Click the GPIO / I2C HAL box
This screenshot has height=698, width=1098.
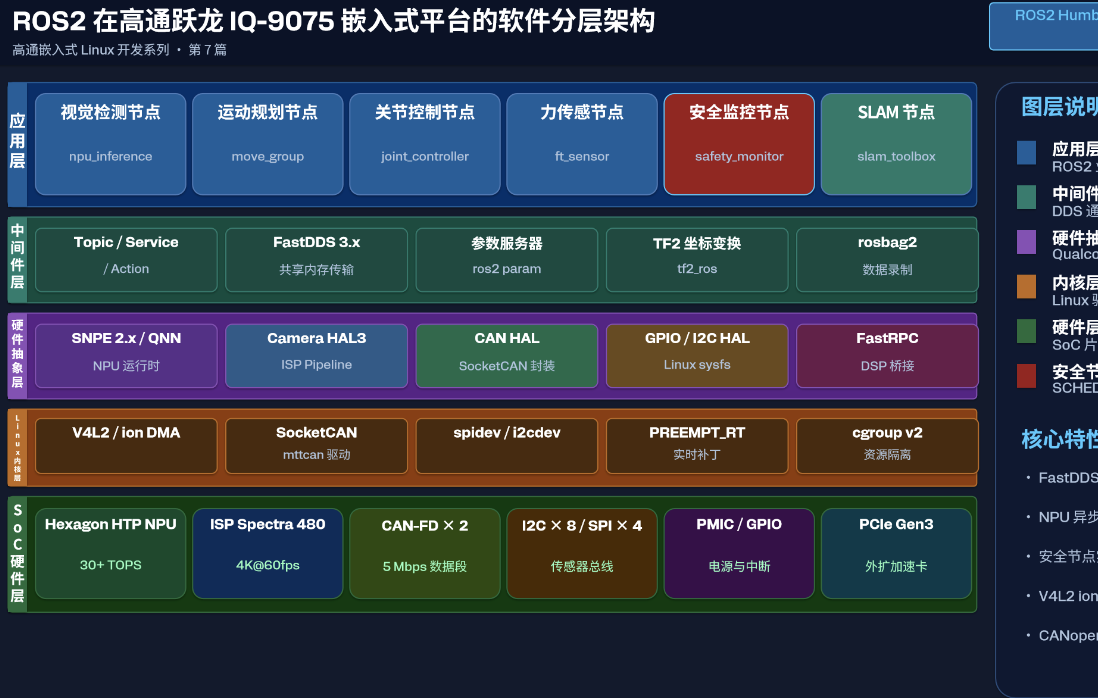click(697, 356)
